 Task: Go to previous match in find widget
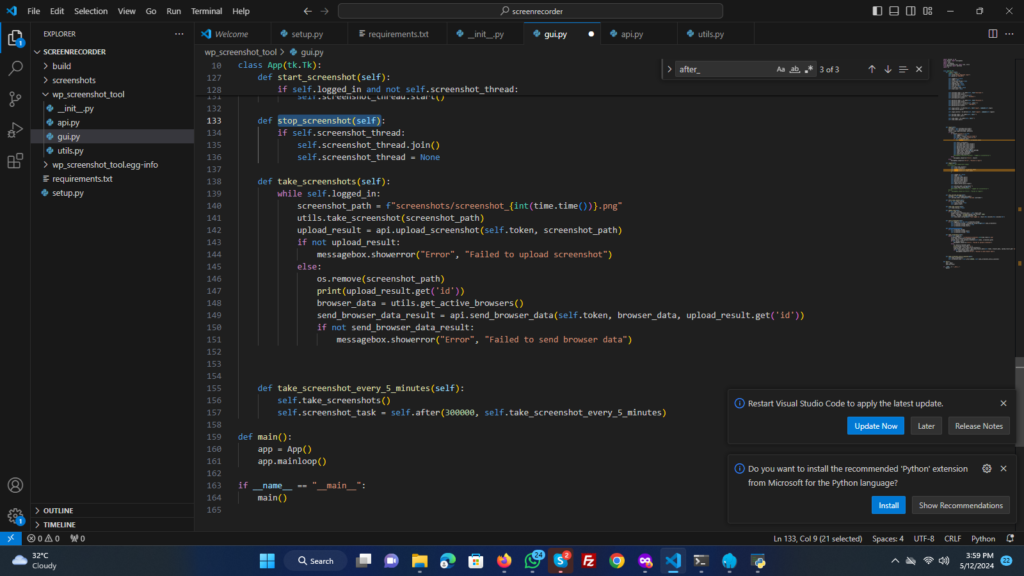[x=871, y=69]
